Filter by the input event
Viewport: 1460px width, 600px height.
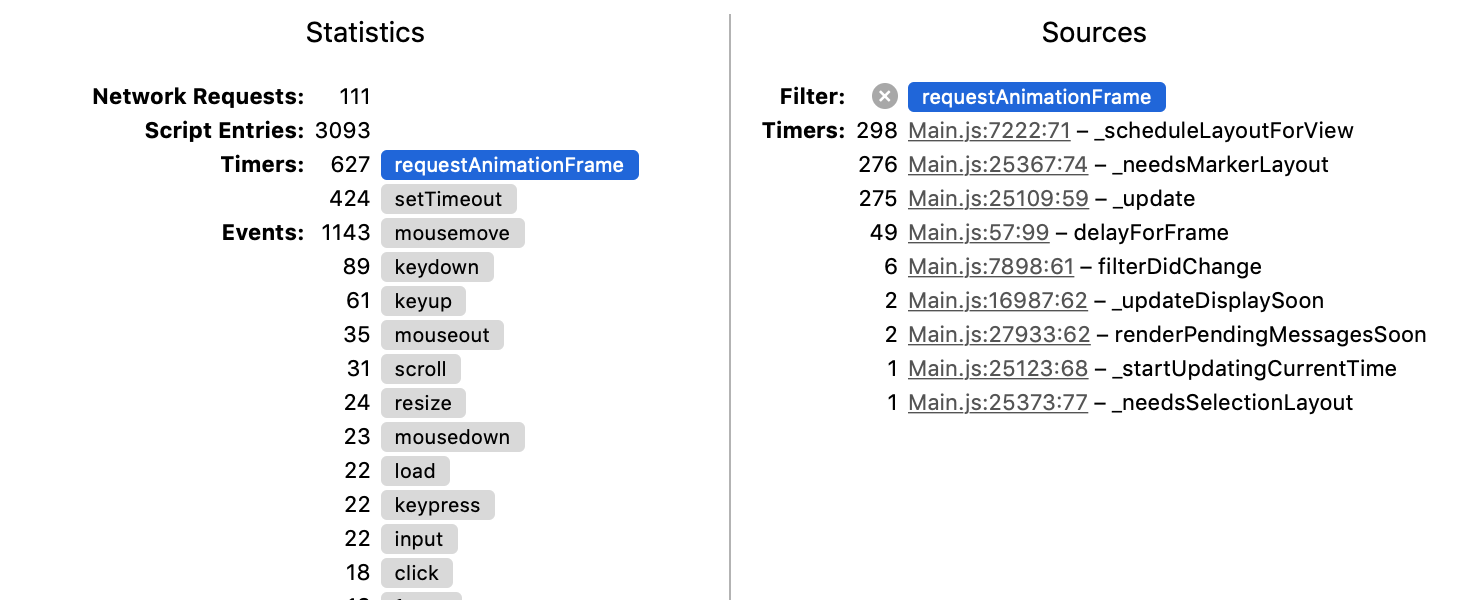pos(419,539)
